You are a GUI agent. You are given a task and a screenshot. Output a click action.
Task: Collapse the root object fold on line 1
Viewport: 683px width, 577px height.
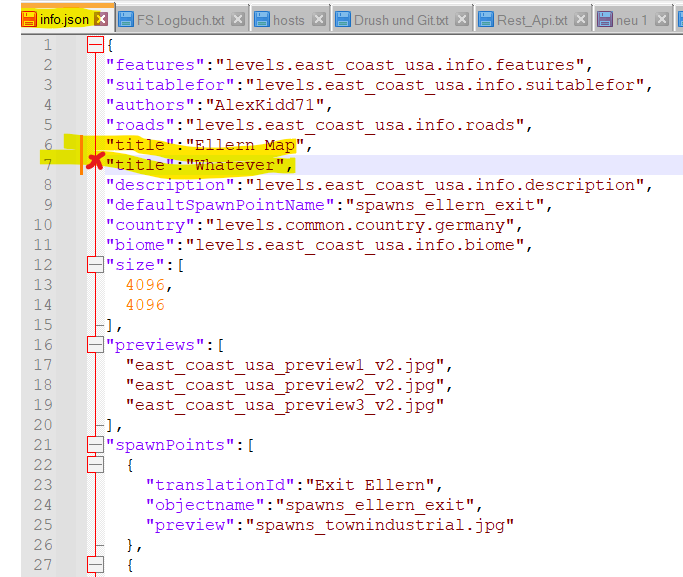tap(95, 44)
